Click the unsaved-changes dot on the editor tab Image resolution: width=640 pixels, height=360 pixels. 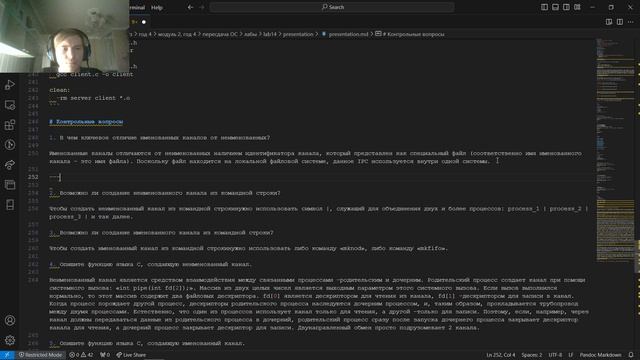(x=144, y=22)
